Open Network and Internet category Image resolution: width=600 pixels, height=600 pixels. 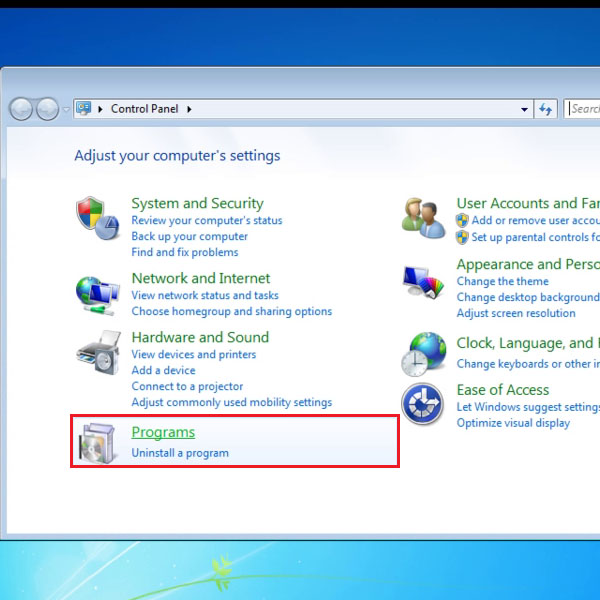[201, 278]
